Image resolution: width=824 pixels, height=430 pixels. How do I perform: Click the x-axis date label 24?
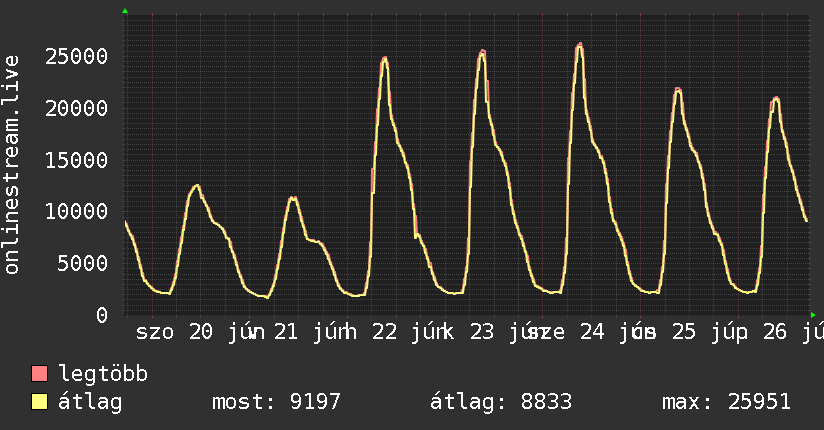coord(592,332)
